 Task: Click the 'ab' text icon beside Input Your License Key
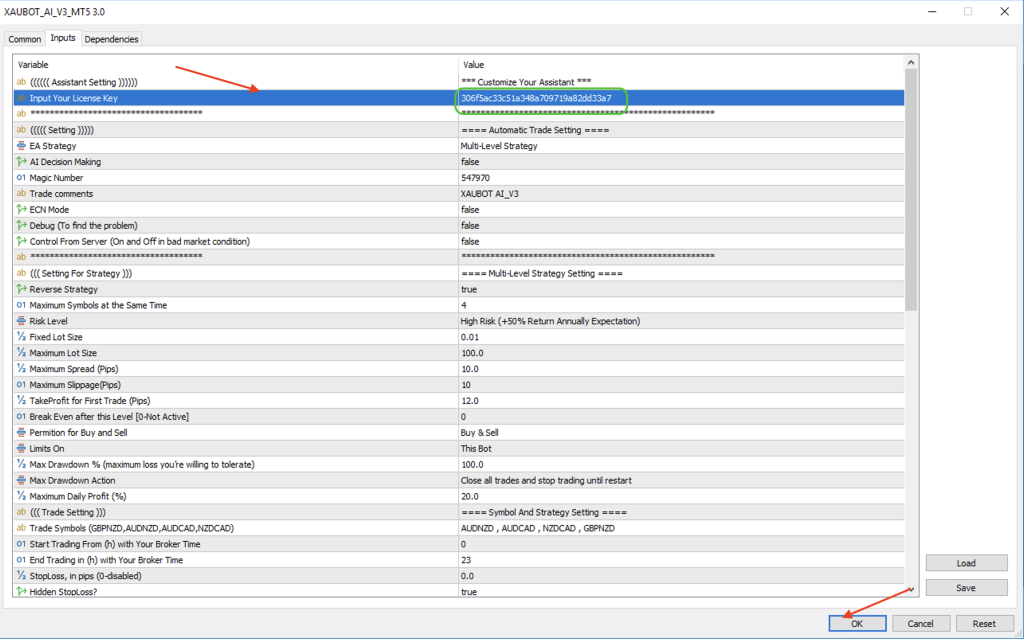(19, 98)
